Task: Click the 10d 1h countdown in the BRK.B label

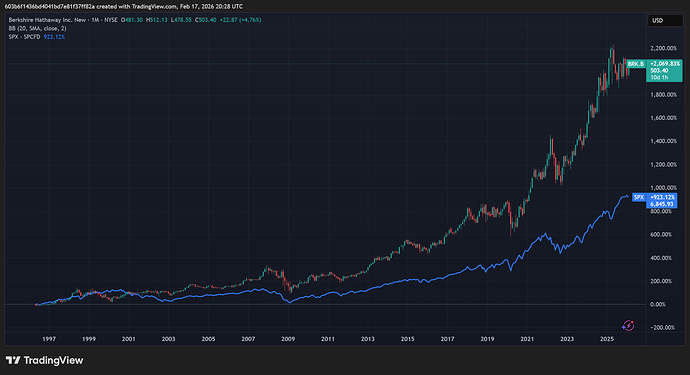Action: click(659, 77)
